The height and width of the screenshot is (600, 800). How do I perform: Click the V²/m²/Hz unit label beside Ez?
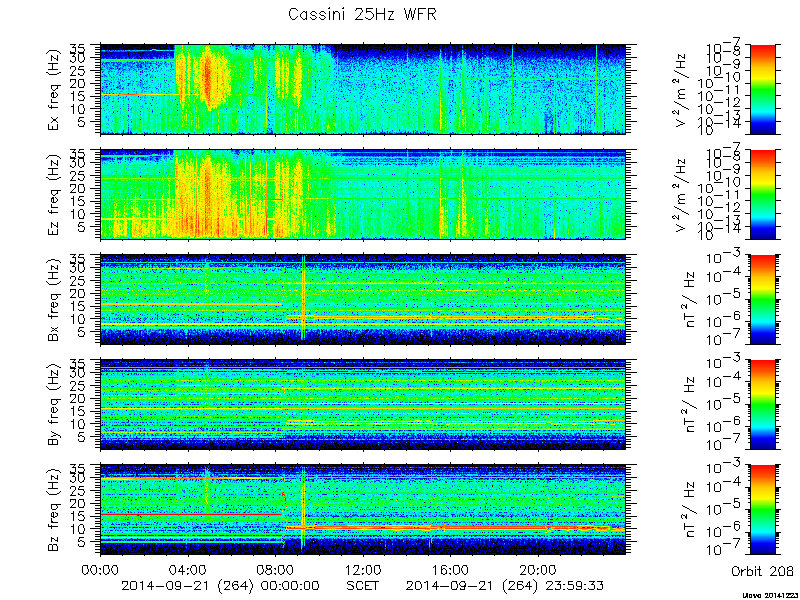click(x=682, y=194)
